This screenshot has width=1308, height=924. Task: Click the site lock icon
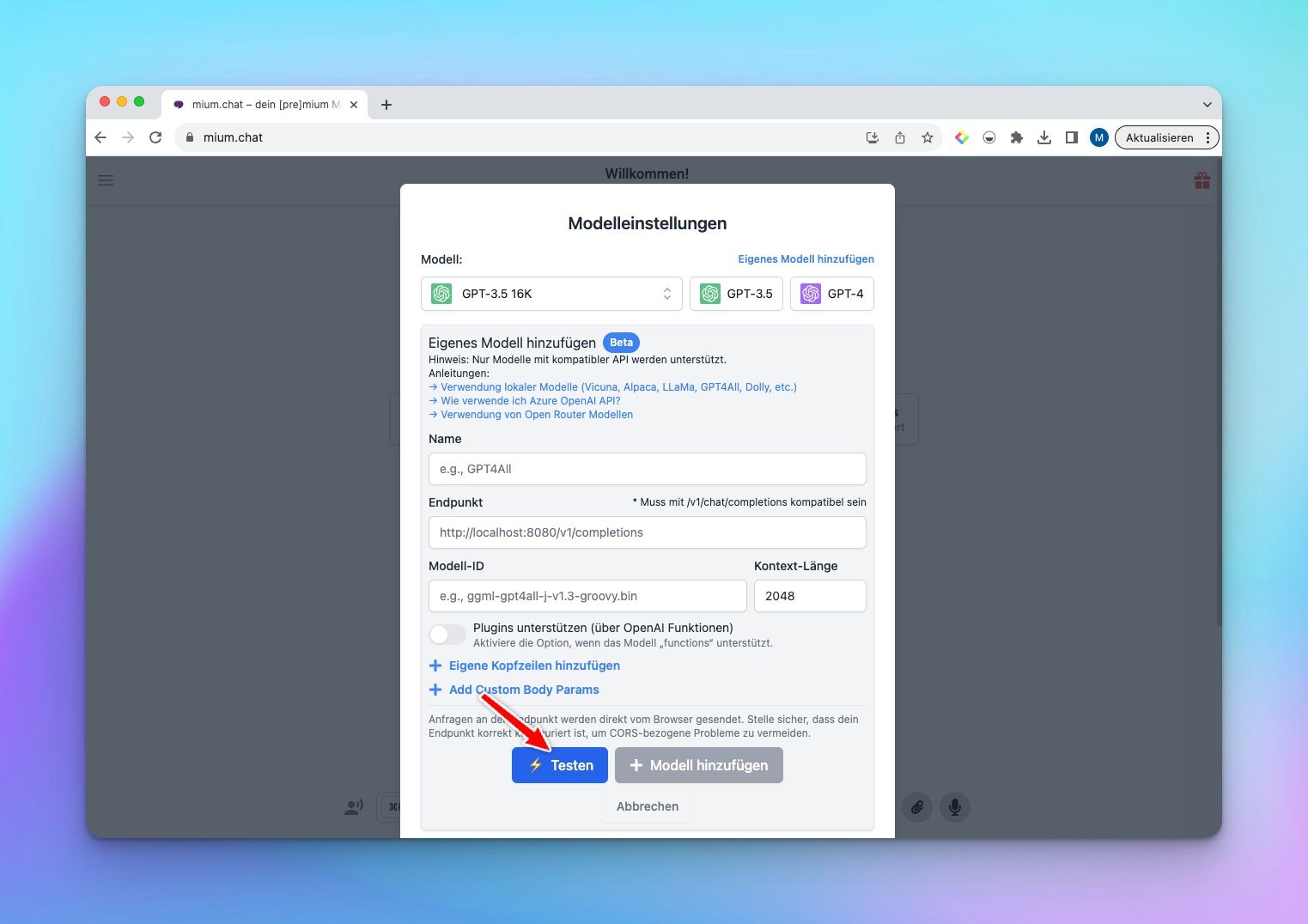[190, 137]
